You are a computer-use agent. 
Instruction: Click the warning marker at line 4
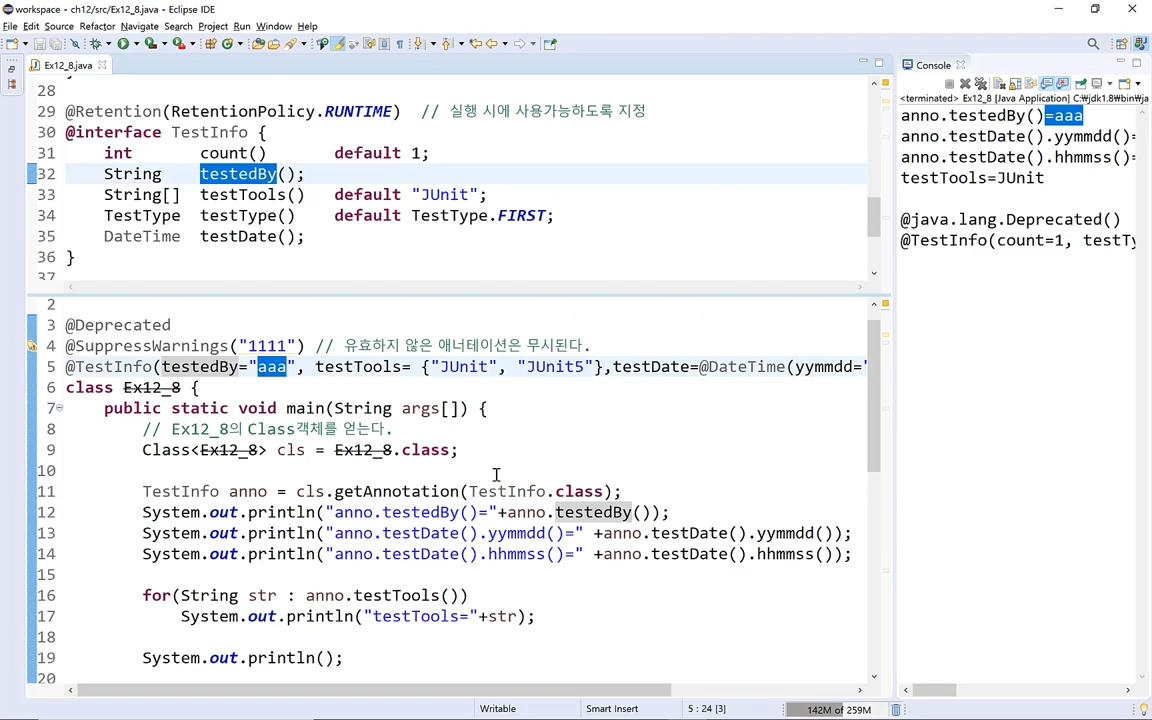[x=32, y=345]
